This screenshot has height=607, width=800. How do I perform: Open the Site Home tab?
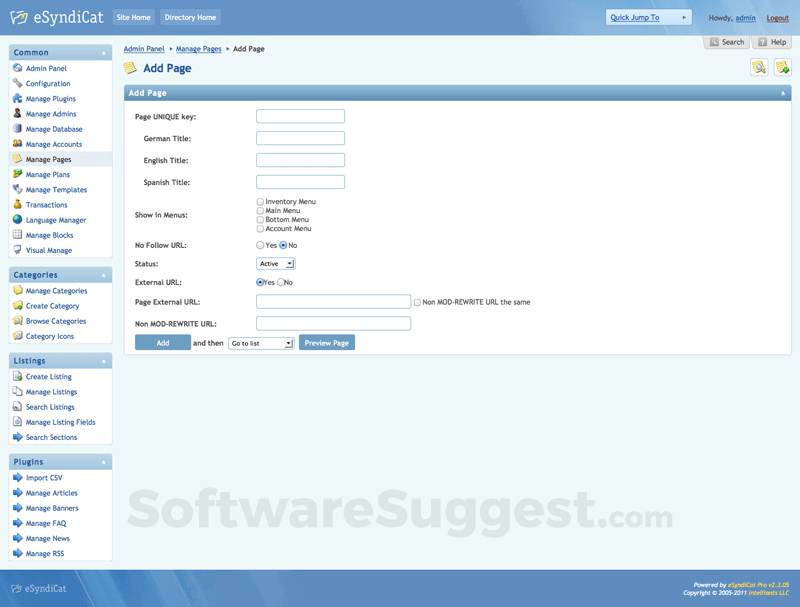pyautogui.click(x=134, y=17)
